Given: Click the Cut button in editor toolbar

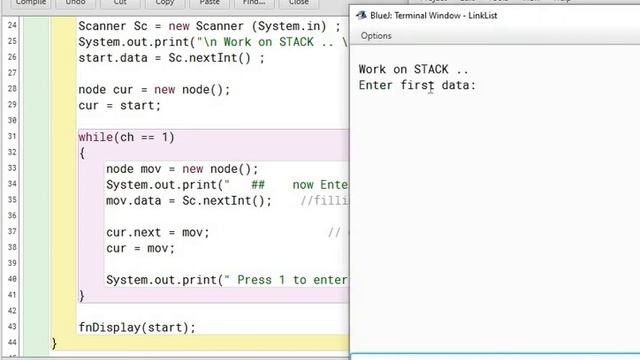Looking at the screenshot, I should click(x=120, y=3).
